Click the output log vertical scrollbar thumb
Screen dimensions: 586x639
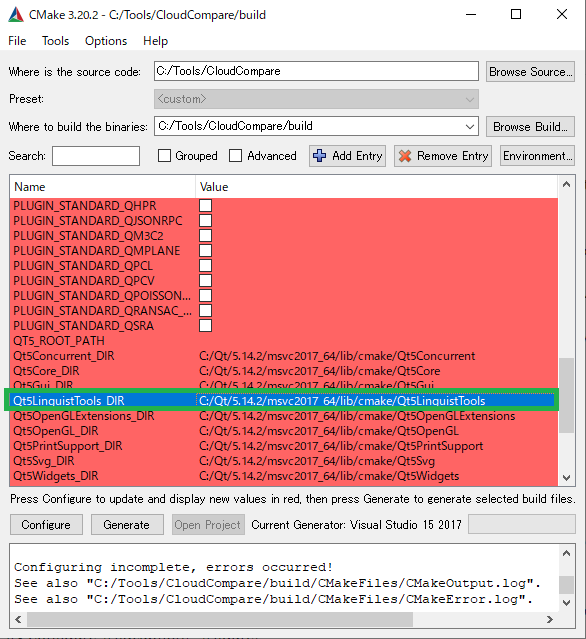pos(566,585)
